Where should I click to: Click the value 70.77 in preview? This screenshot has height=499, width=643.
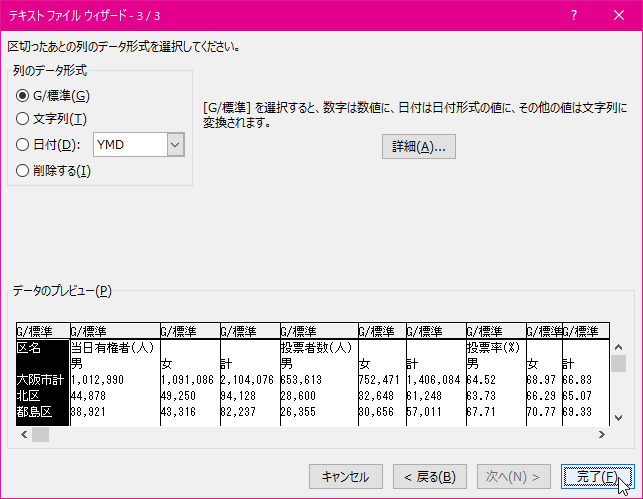coord(541,412)
